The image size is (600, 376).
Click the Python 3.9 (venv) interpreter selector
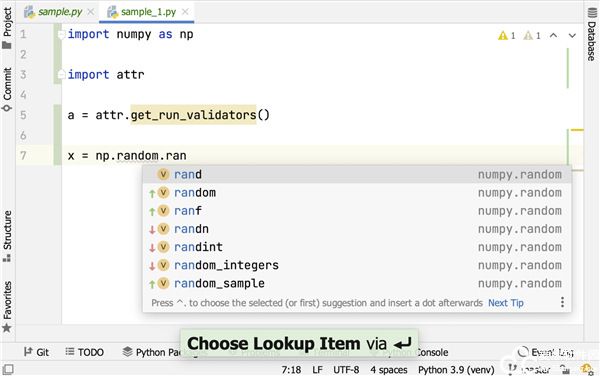click(x=456, y=370)
